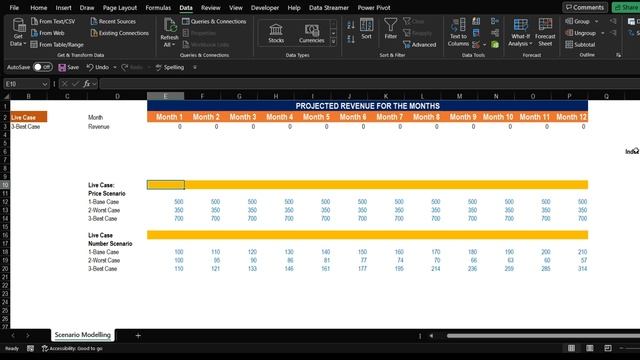Expand the Name Box dropdown
The width and height of the screenshot is (640, 360).
pyautogui.click(x=44, y=84)
